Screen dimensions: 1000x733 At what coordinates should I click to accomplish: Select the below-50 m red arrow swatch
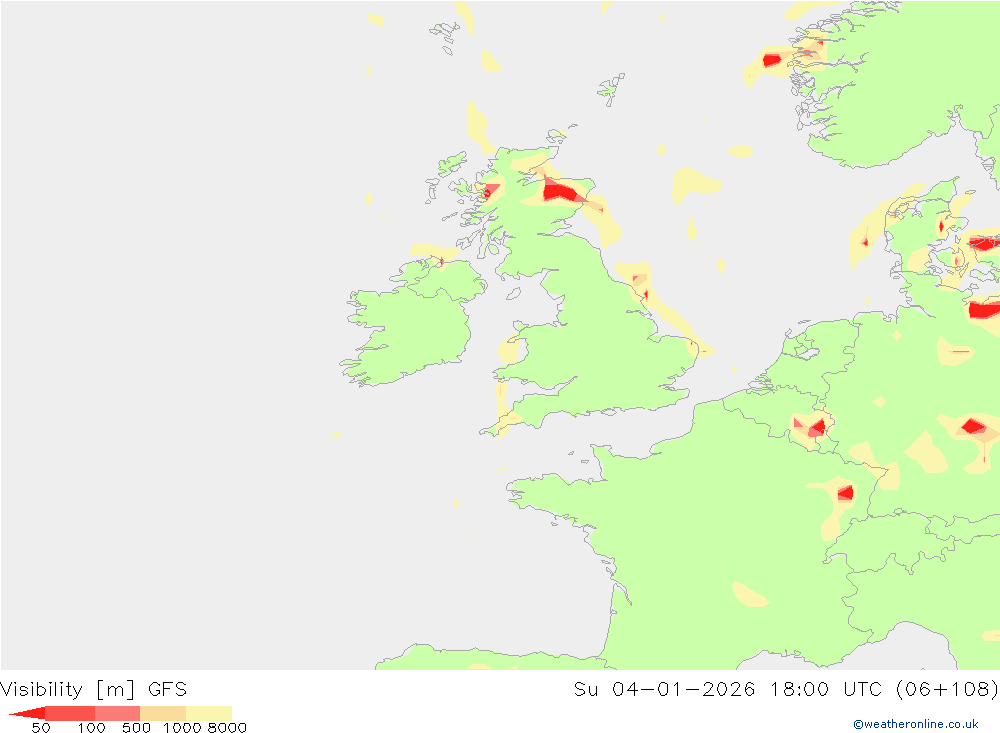point(28,713)
